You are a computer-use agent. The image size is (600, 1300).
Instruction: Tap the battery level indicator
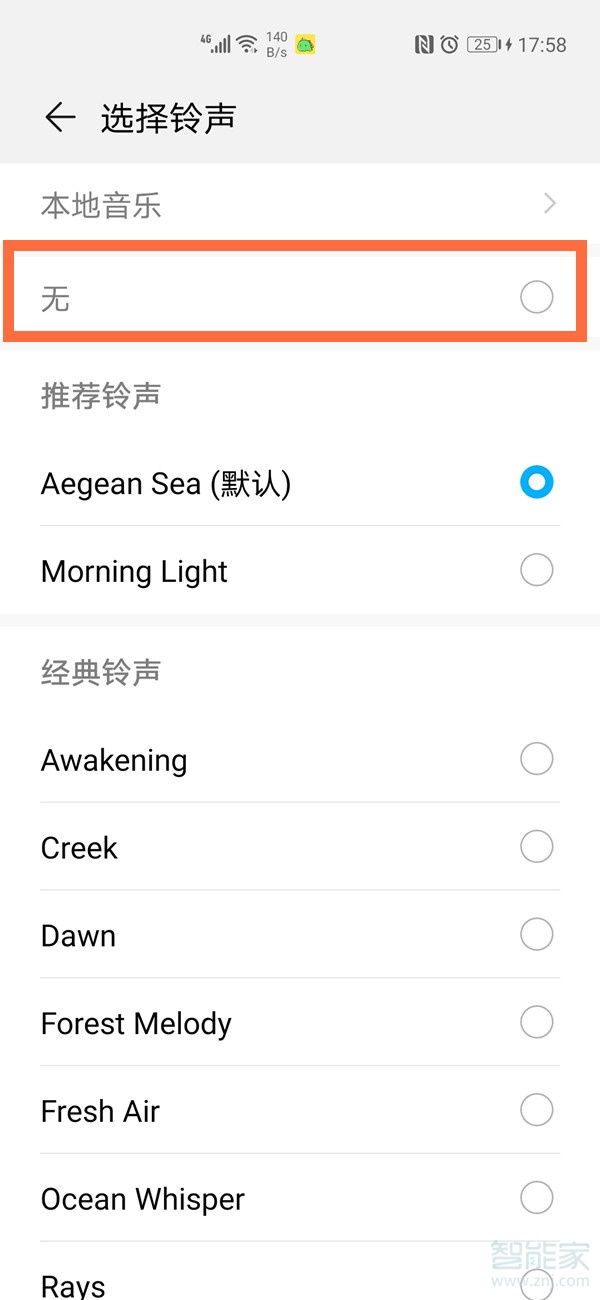484,44
